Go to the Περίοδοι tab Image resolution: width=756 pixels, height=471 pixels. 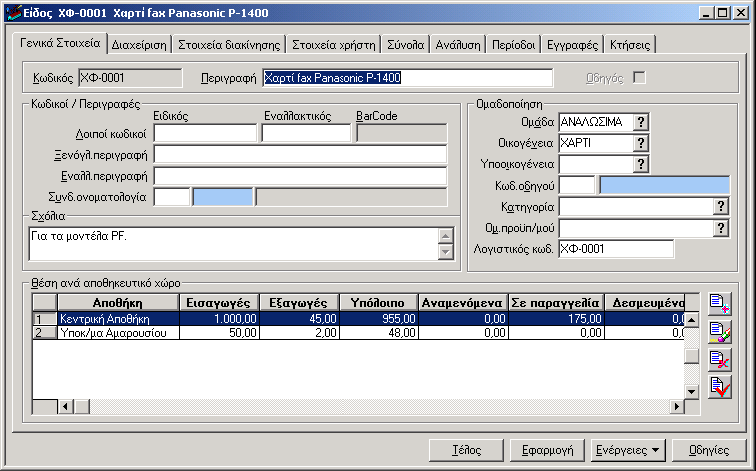[x=513, y=45]
